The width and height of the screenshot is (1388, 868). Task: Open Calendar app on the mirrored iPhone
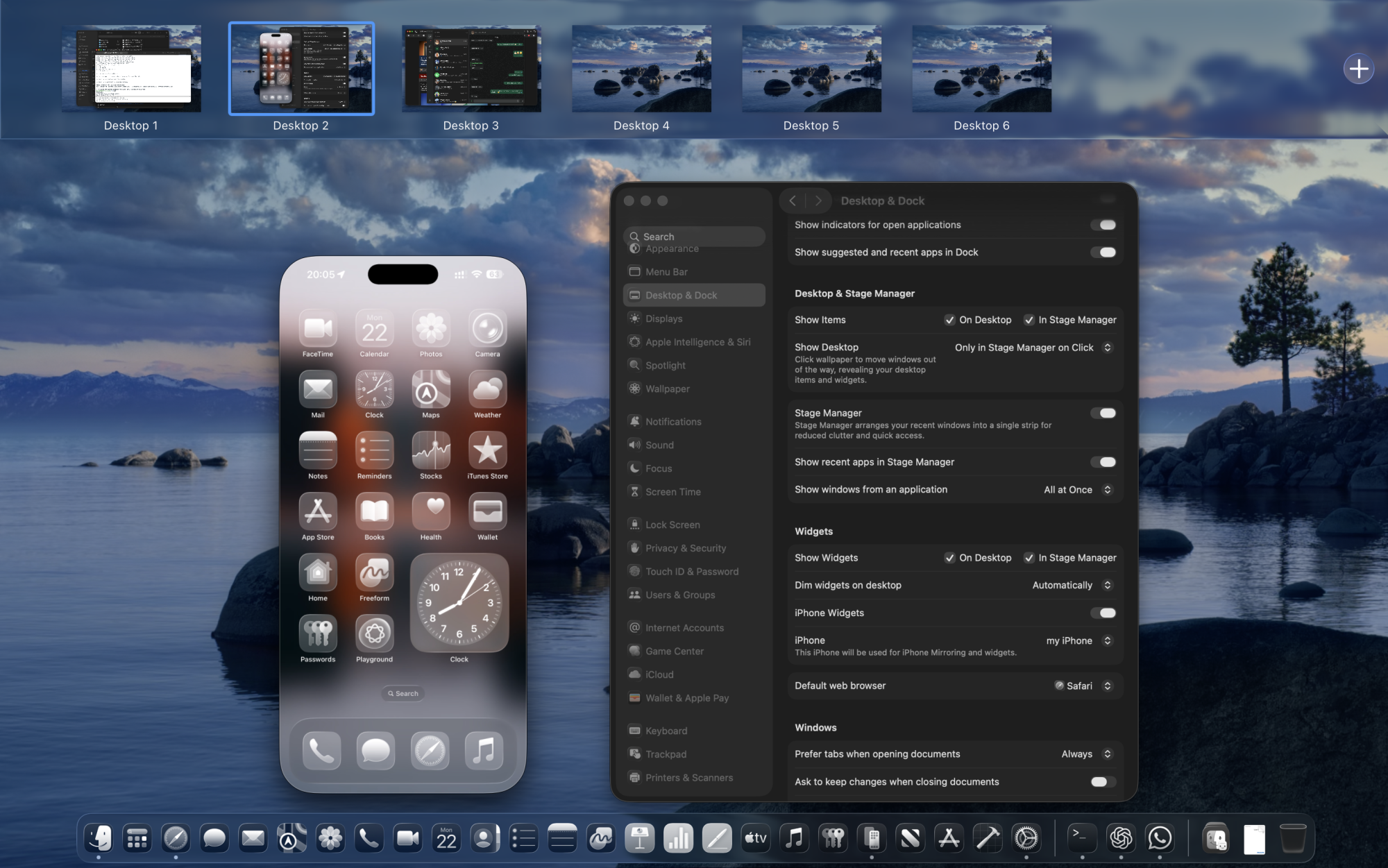(x=375, y=328)
